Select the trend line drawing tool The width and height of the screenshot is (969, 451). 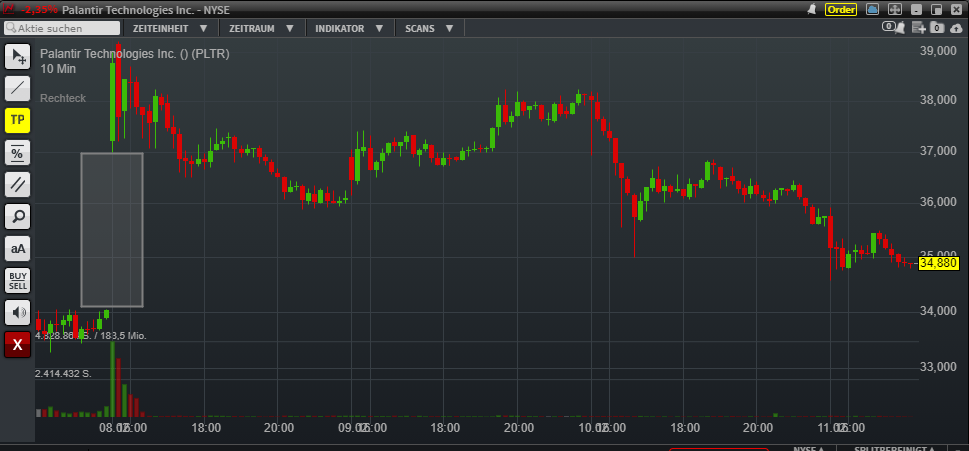pos(17,88)
